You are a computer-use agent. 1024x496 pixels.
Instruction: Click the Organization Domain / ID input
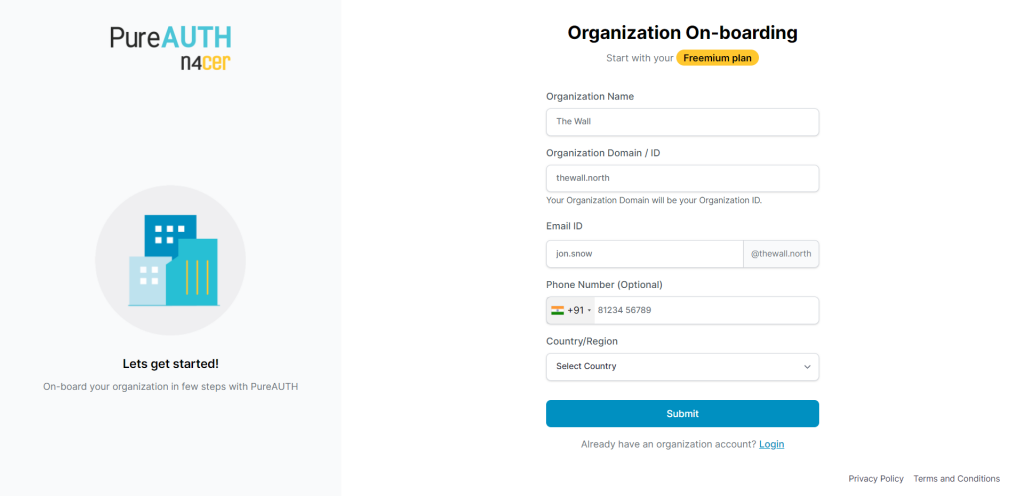(x=682, y=178)
